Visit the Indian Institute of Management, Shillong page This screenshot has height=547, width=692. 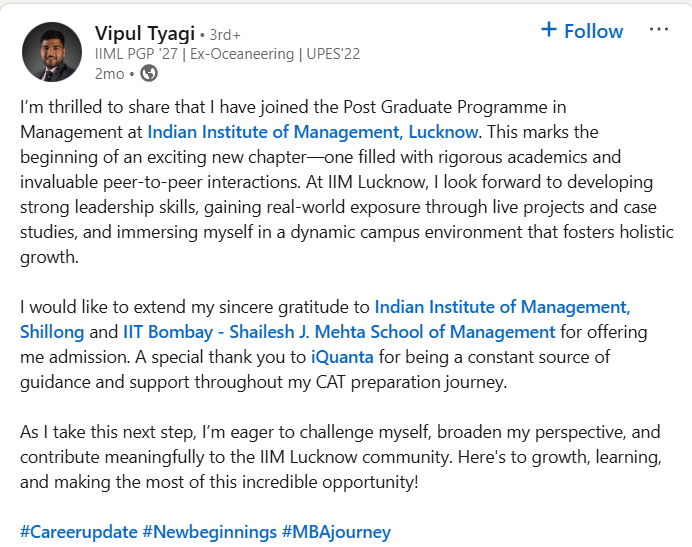(502, 306)
